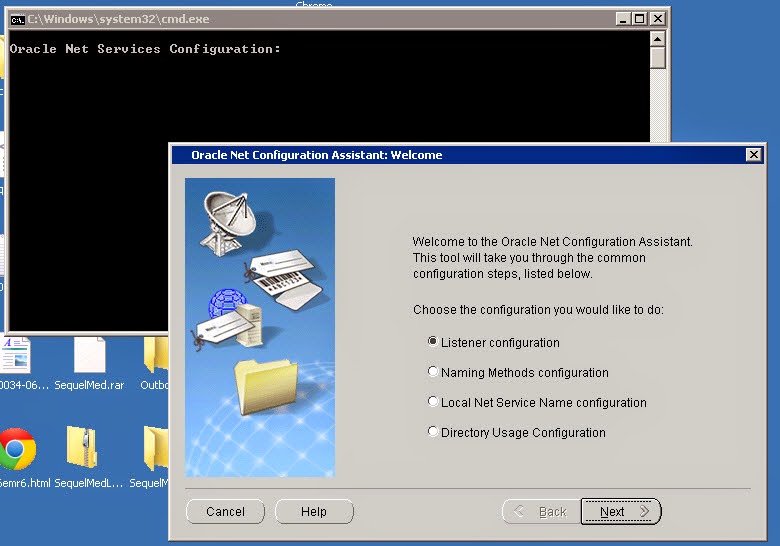Viewport: 780px width, 546px height.
Task: Click the disabled Back button
Action: 541,511
